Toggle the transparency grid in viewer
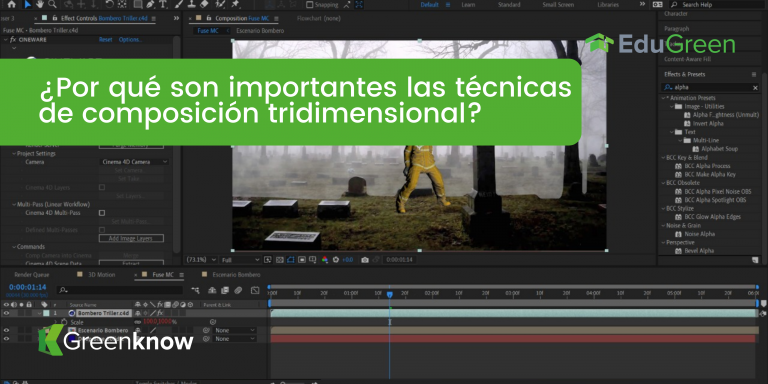Viewport: 768px width, 384px height. coord(279,260)
